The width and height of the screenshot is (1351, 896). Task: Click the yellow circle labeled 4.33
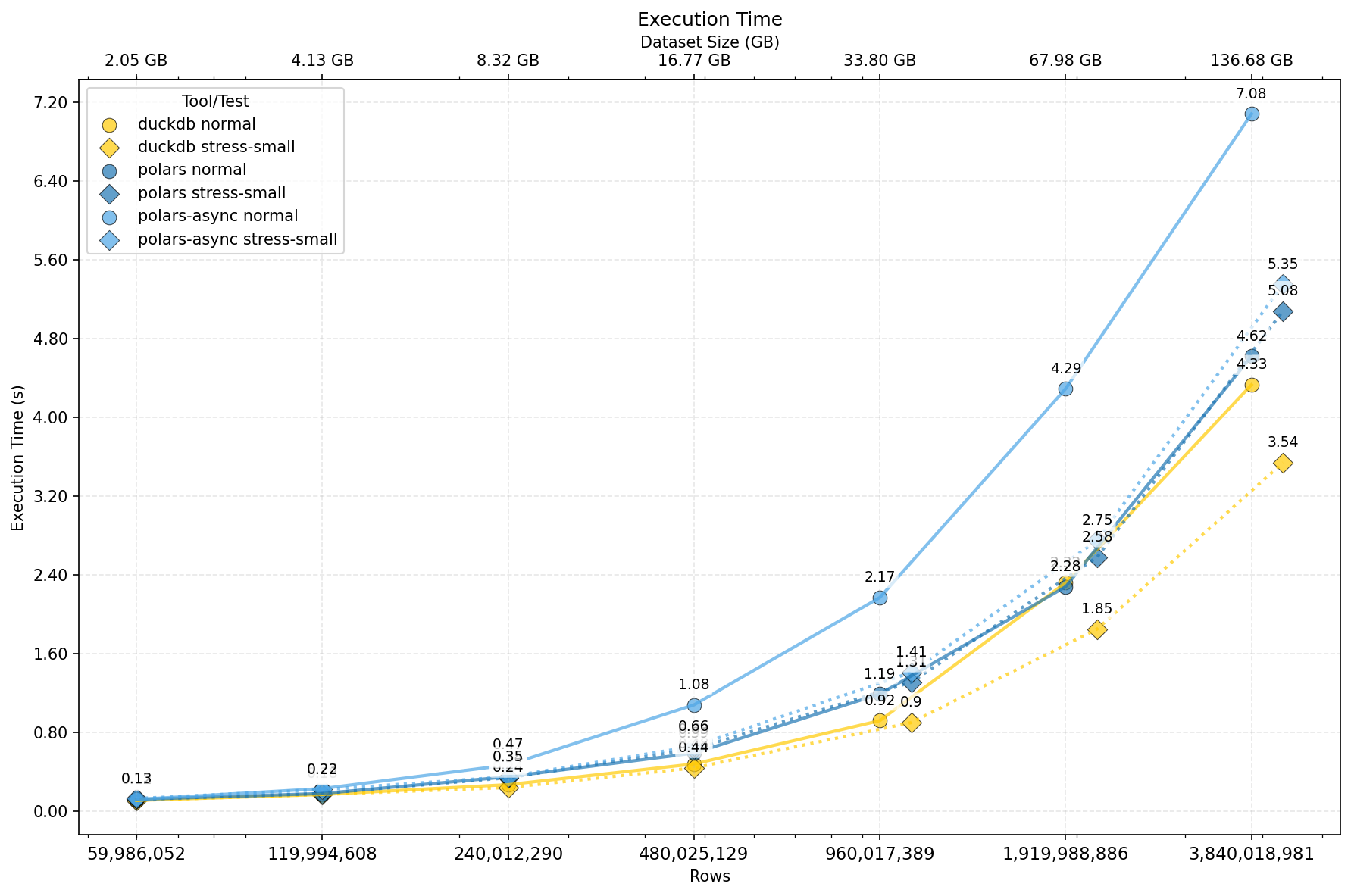[1252, 385]
